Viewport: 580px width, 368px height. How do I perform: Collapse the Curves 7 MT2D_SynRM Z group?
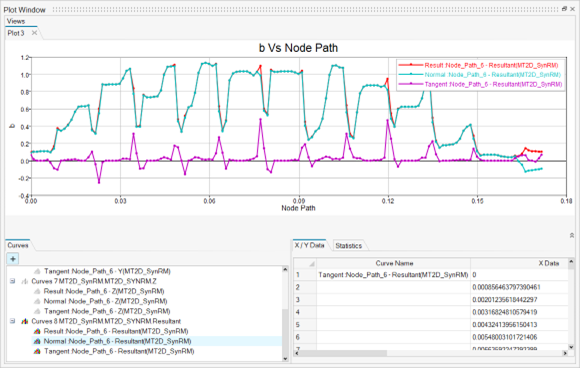(13, 281)
